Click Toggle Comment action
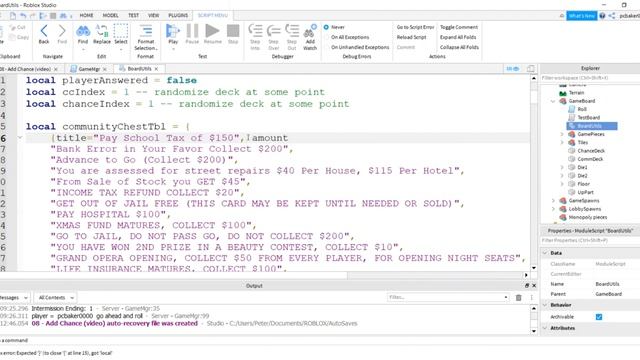 click(x=459, y=27)
